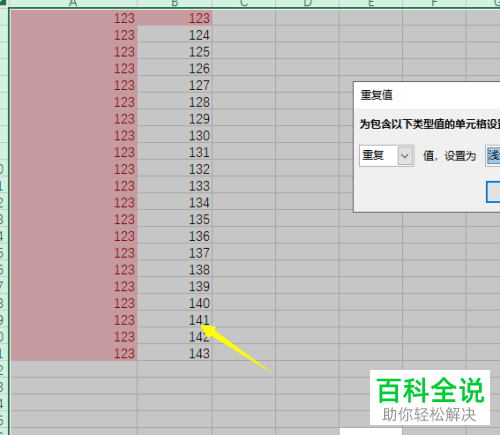The width and height of the screenshot is (500, 435).
Task: Select column F header
Action: click(x=434, y=3)
